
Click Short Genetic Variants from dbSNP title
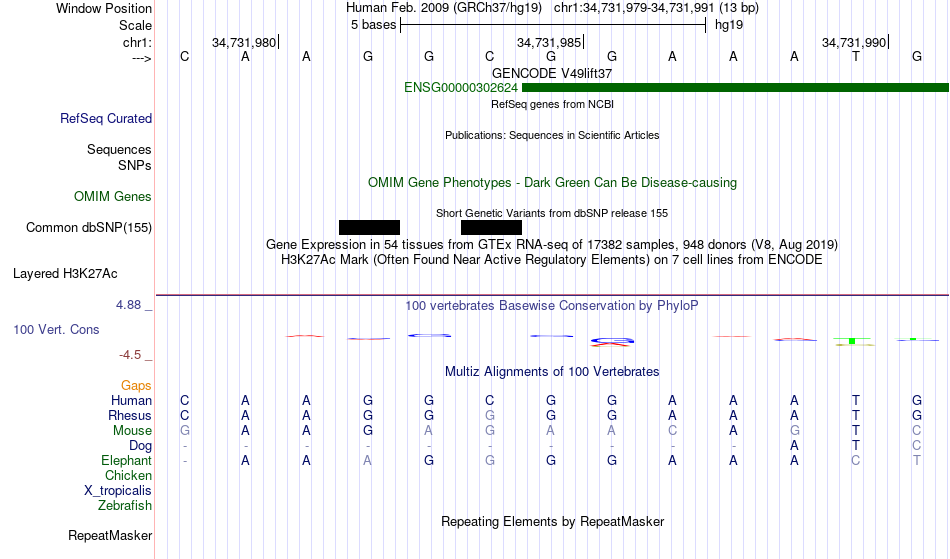coord(552,213)
